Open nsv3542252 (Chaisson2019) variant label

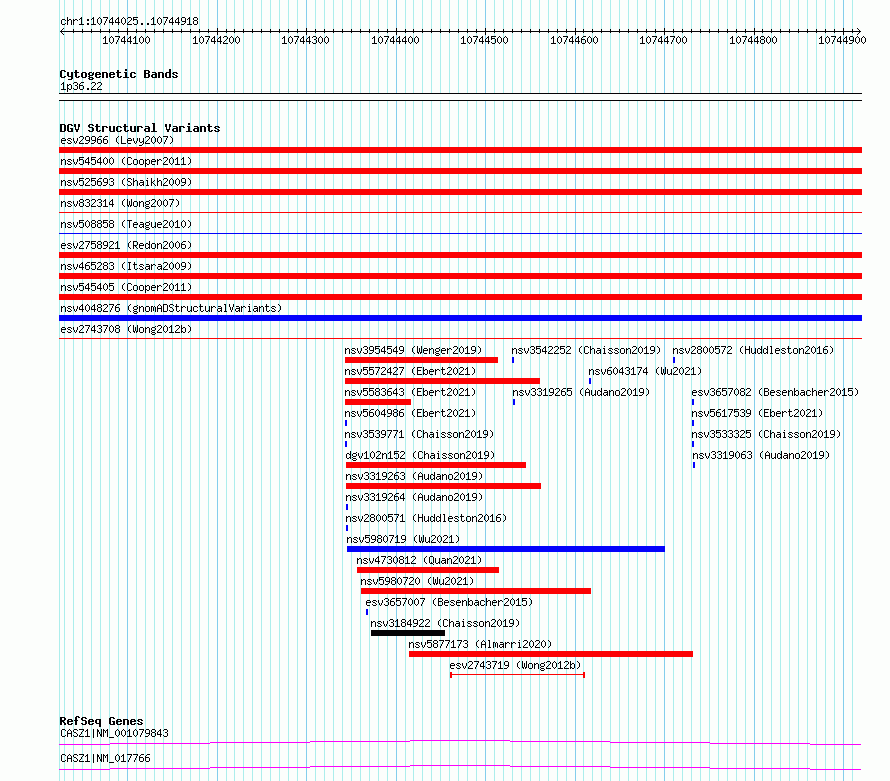[586, 350]
